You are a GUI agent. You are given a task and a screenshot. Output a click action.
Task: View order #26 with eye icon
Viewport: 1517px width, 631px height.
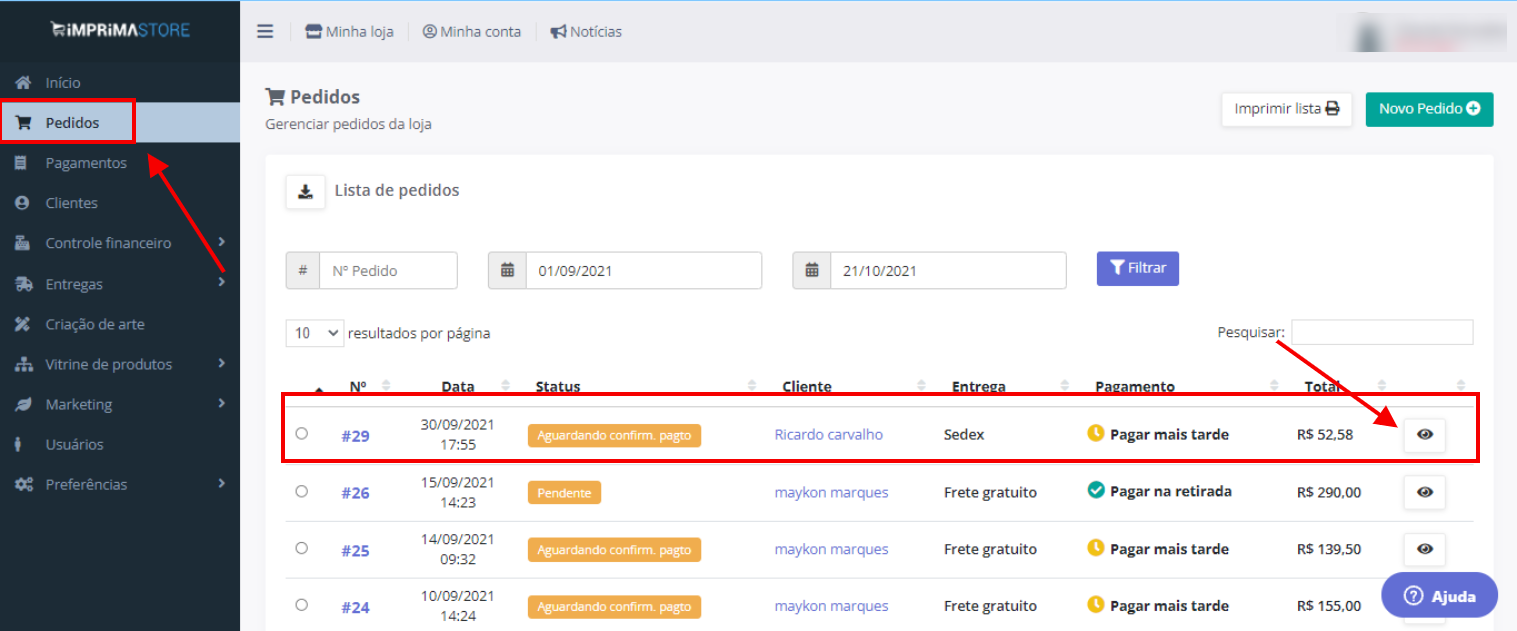pyautogui.click(x=1425, y=492)
